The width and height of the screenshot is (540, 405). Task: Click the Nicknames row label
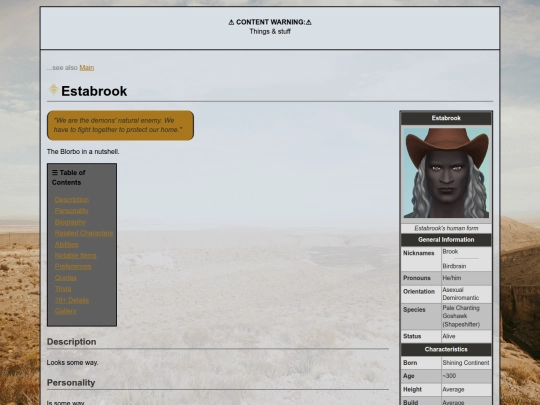pos(418,253)
